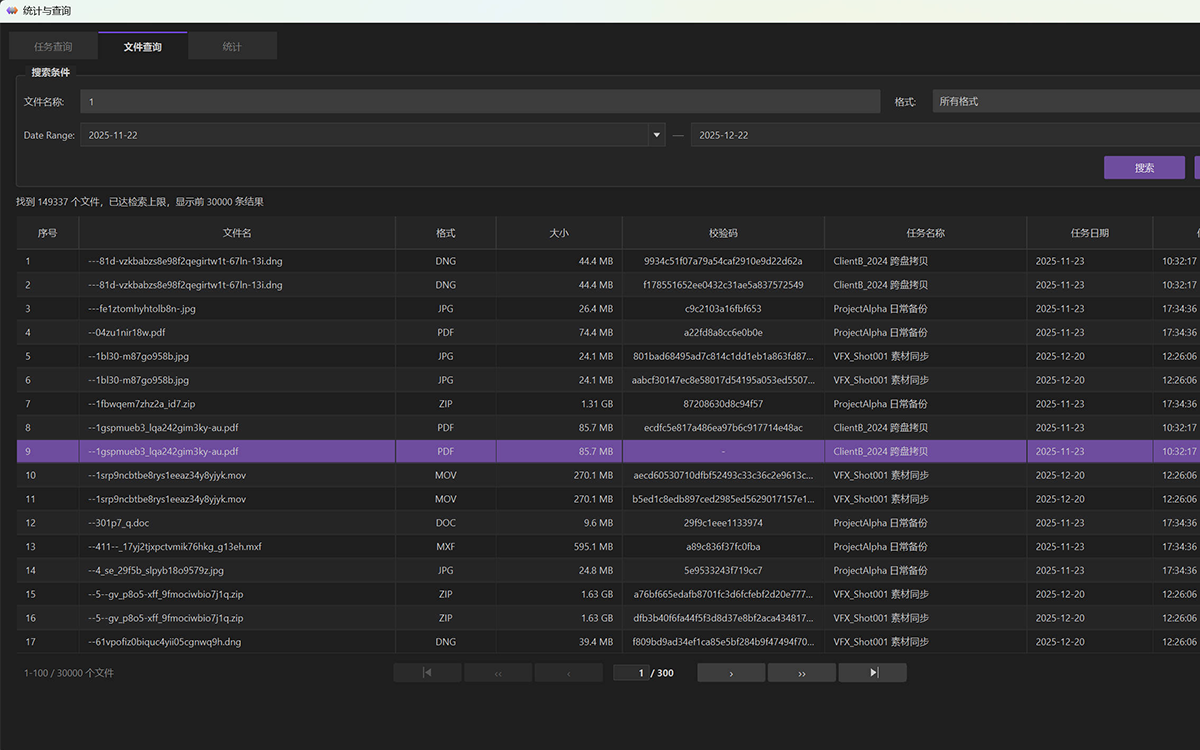Skip forward with double chevron button
1200x750 pixels.
(802, 673)
